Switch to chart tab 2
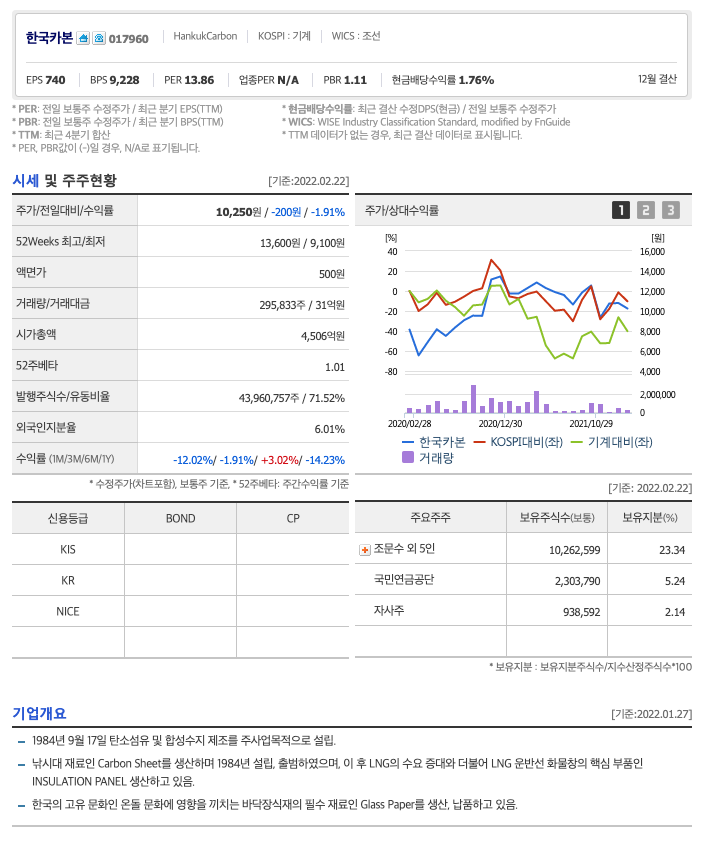The height and width of the screenshot is (844, 701). (646, 210)
